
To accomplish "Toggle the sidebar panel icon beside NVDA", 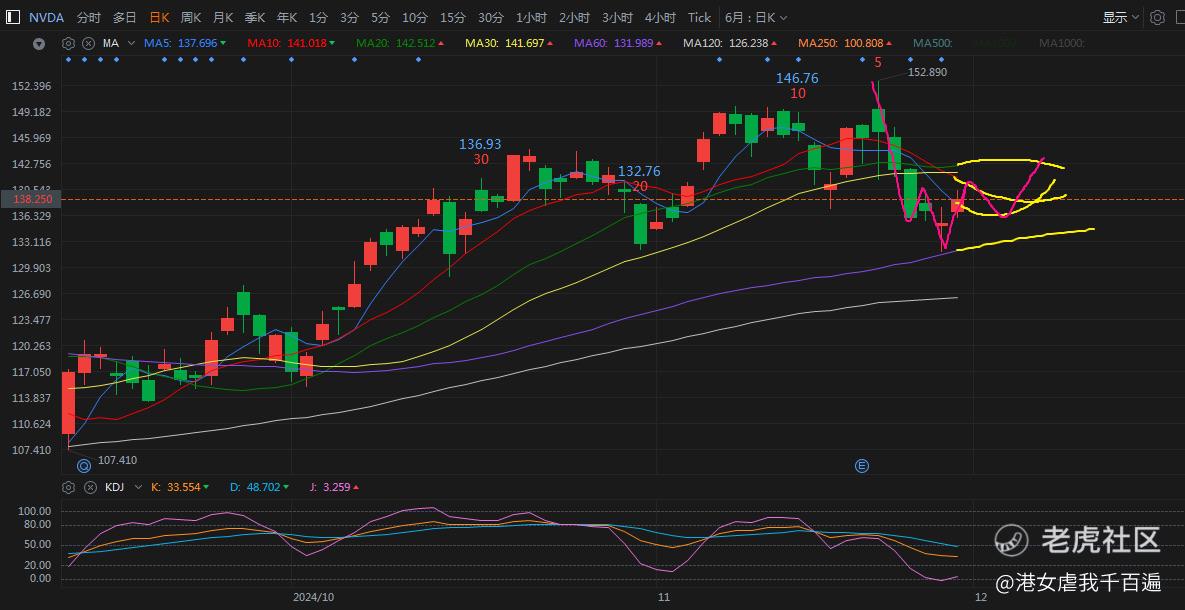I will coord(14,17).
